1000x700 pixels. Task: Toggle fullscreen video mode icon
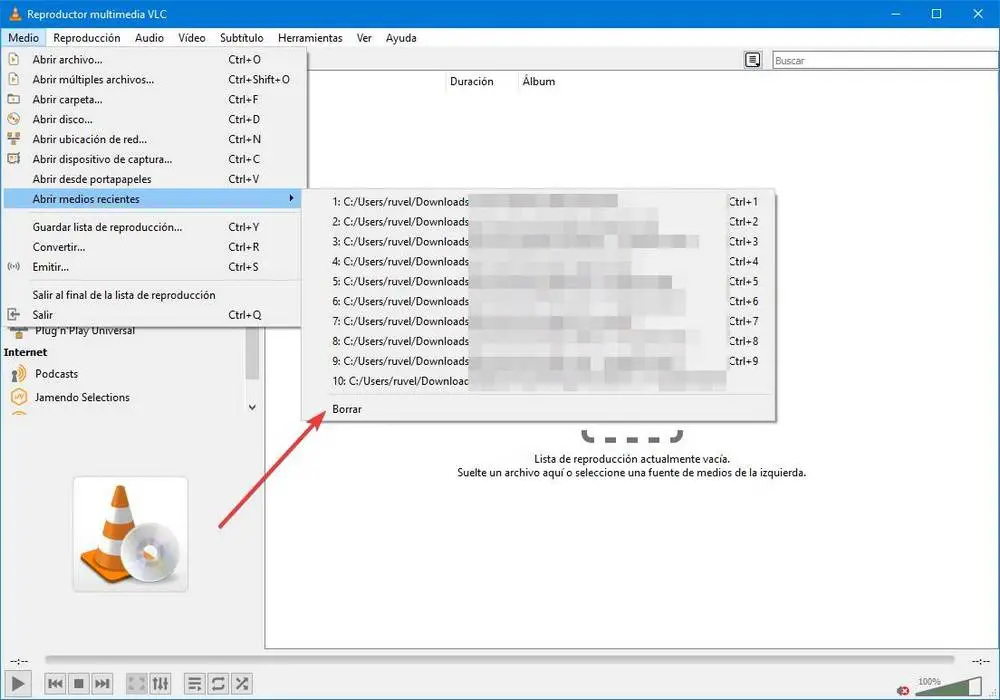coord(136,684)
